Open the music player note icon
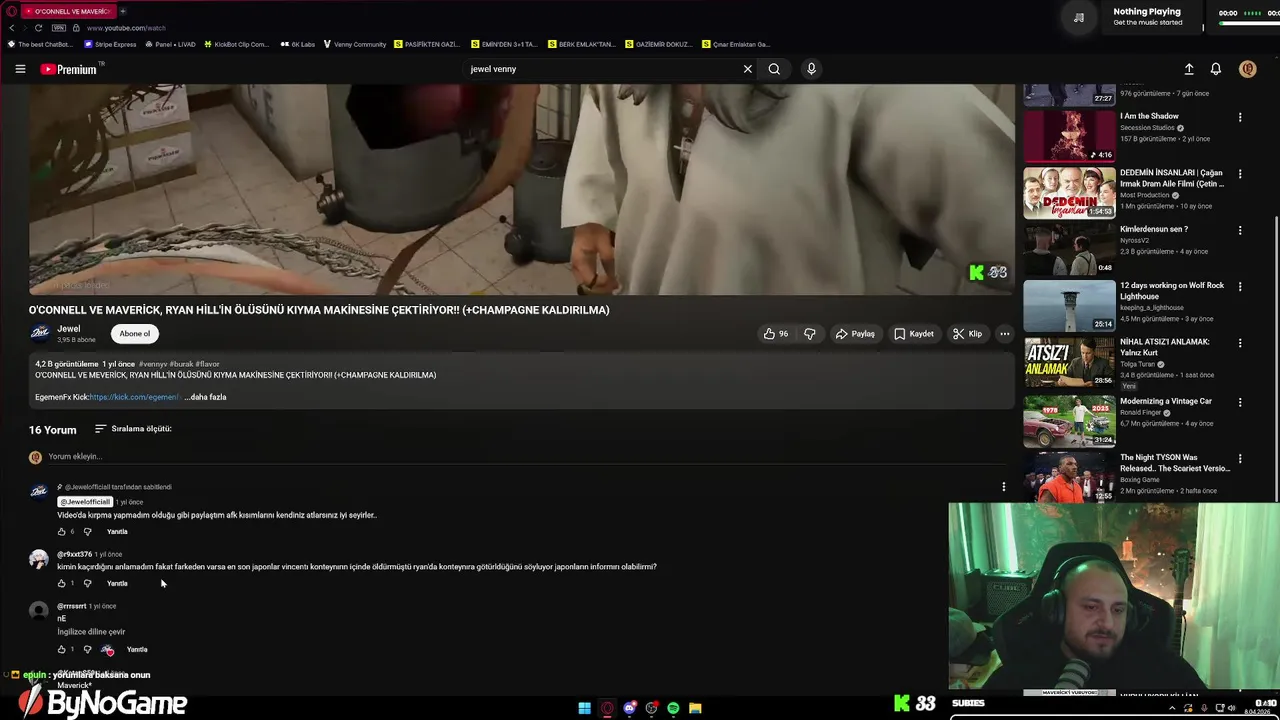1280x720 pixels. point(1079,17)
